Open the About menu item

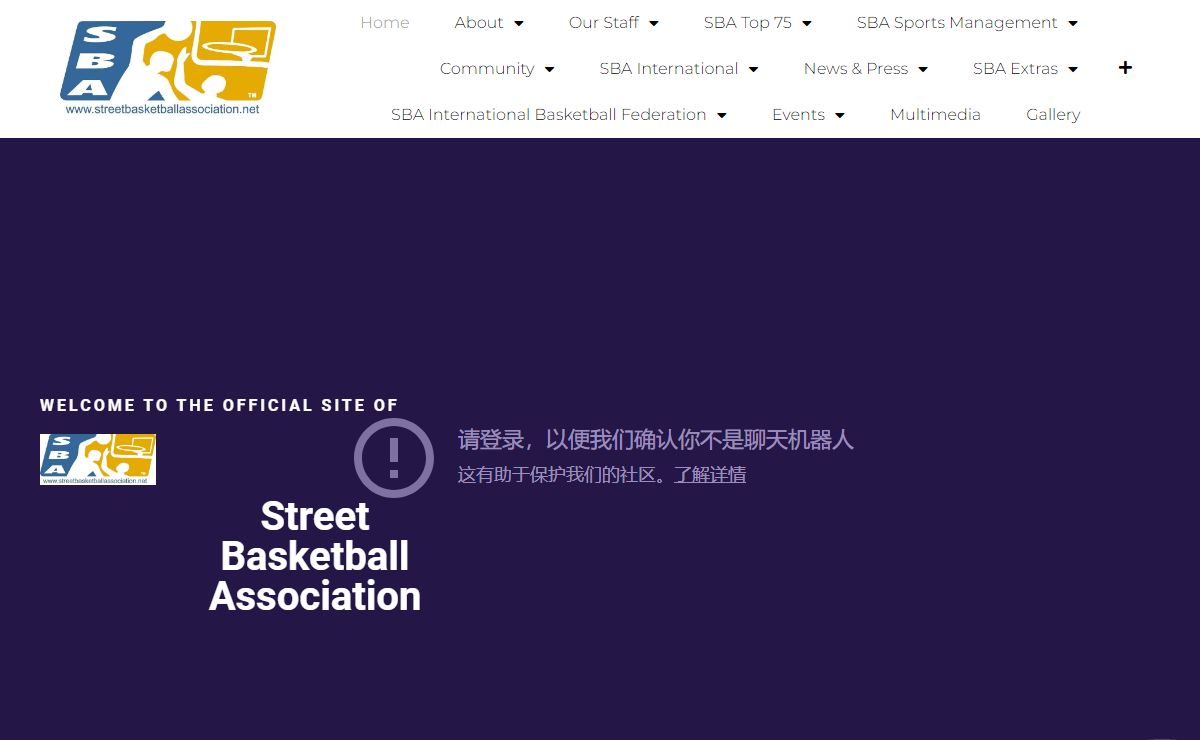[479, 23]
